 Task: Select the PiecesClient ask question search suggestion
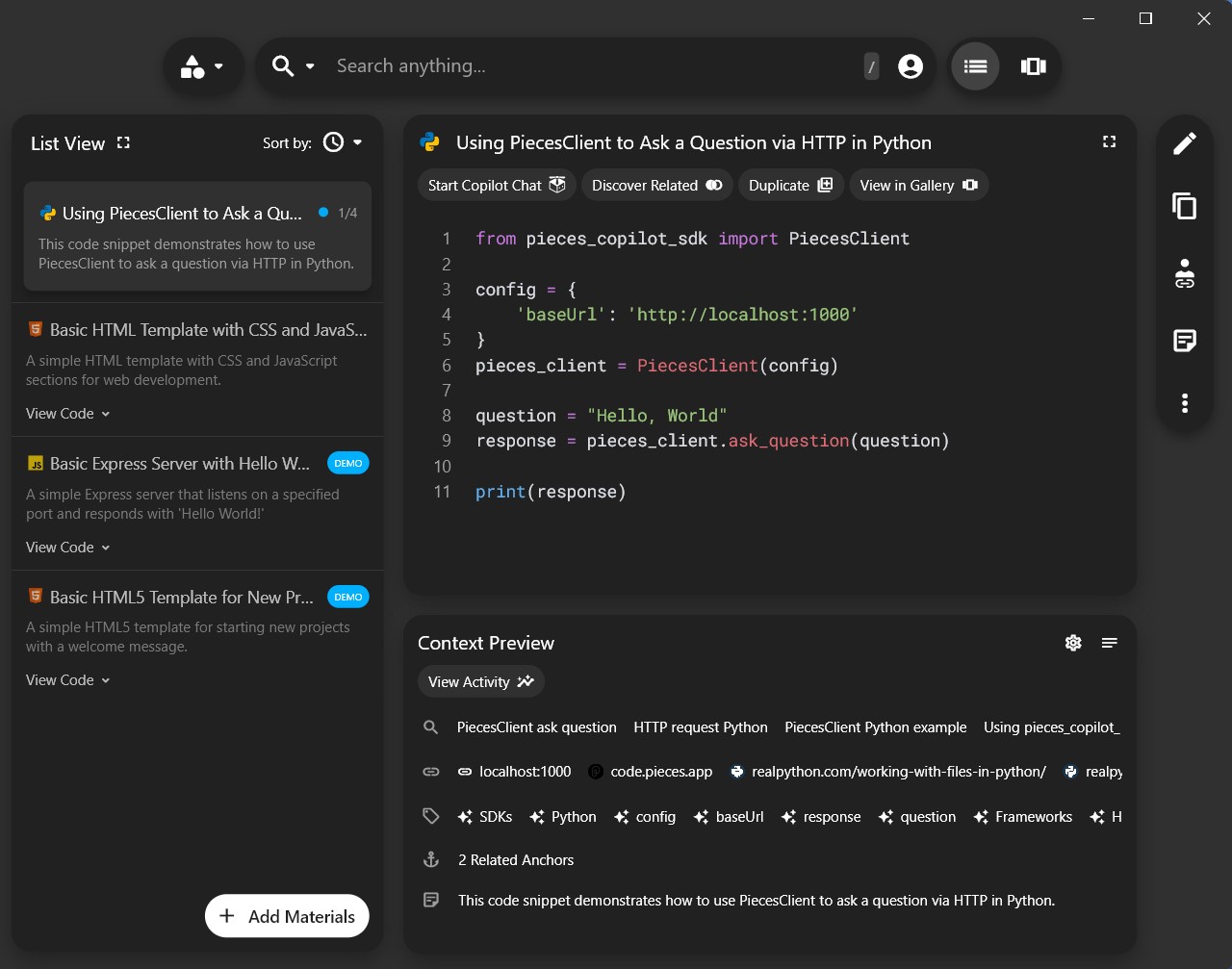coord(537,727)
